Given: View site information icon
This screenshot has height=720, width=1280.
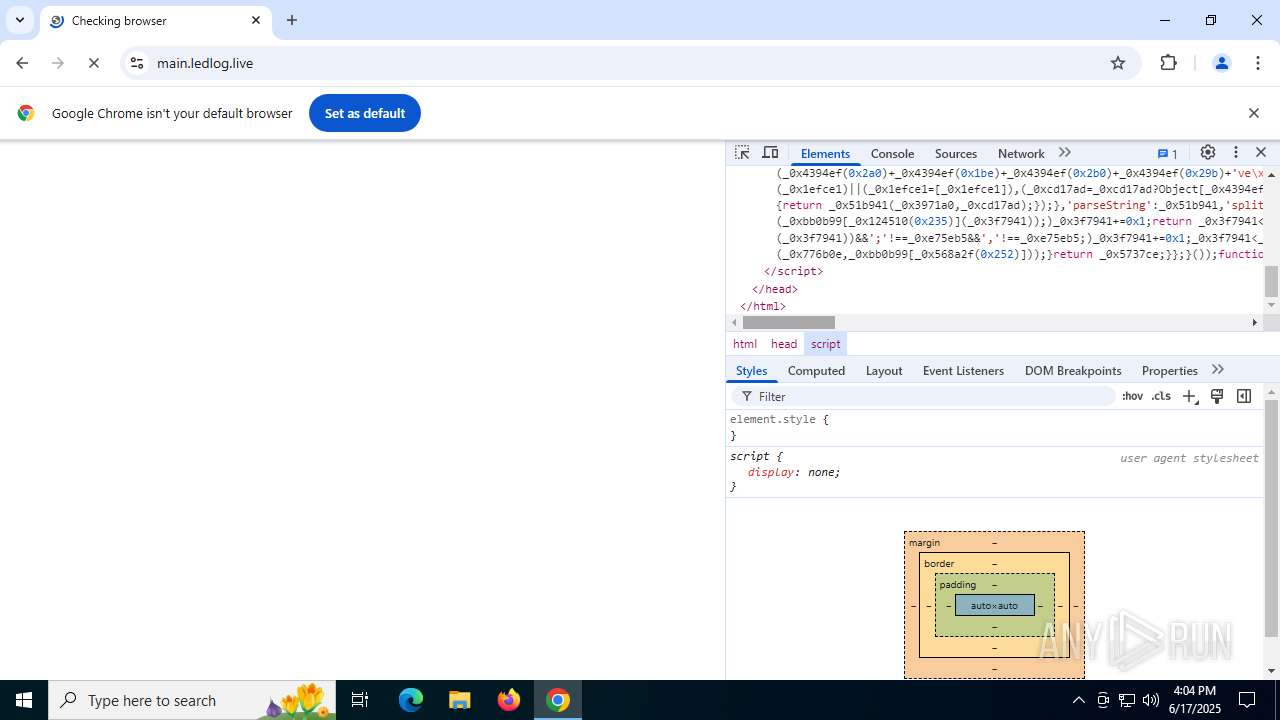Looking at the screenshot, I should click(137, 63).
